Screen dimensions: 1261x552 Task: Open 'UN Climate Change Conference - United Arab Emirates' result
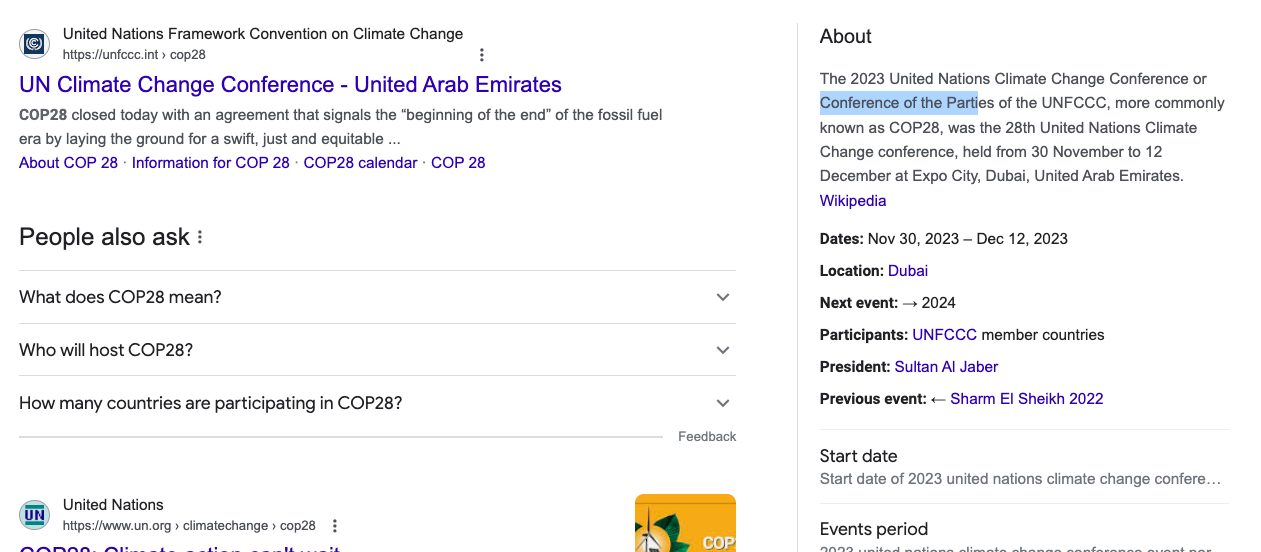[x=290, y=84]
